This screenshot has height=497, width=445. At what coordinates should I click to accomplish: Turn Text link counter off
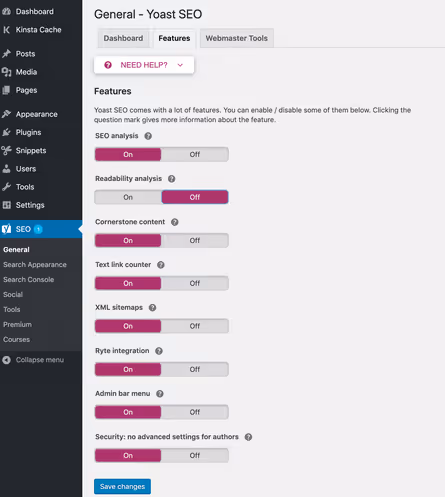195,283
